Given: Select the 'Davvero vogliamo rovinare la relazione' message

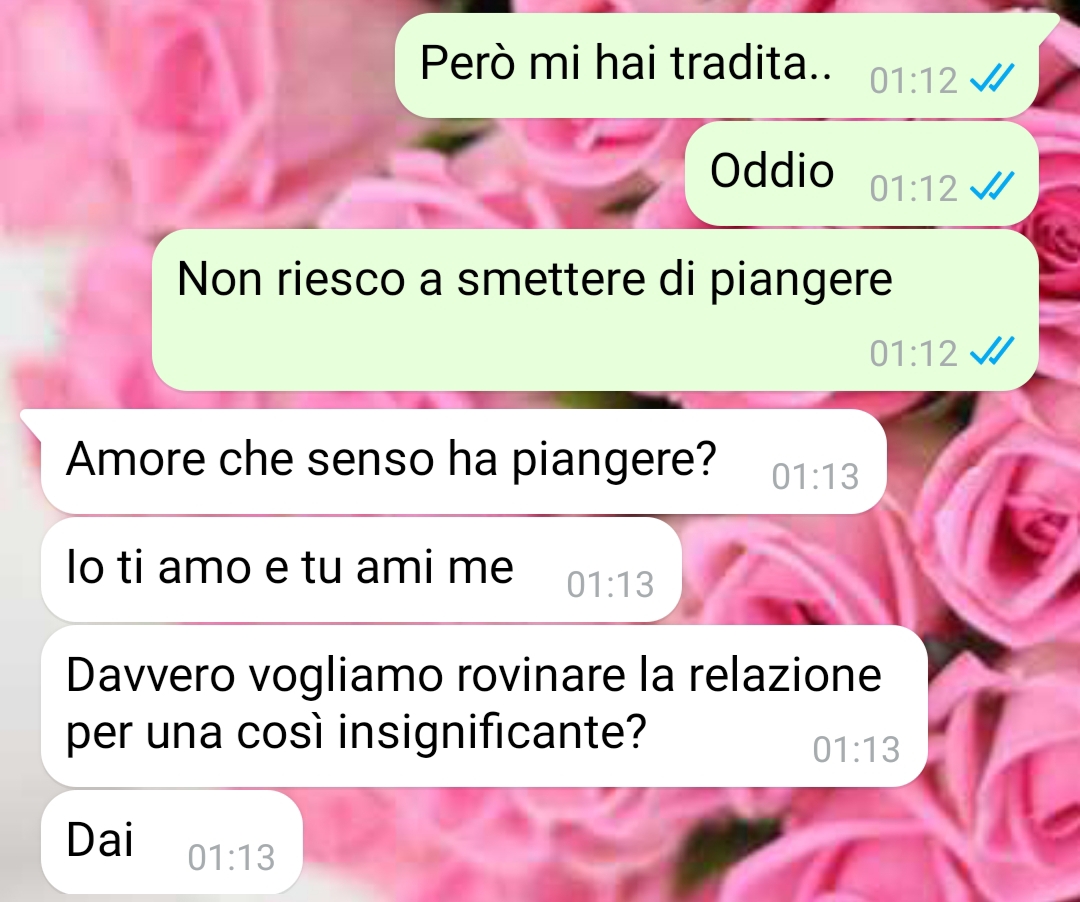Looking at the screenshot, I should coord(484,706).
